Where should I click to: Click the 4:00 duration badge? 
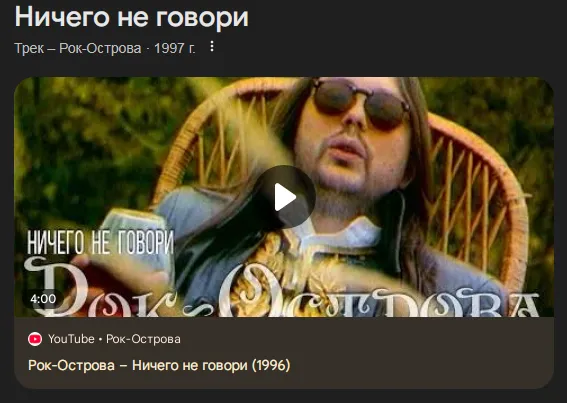(x=43, y=299)
